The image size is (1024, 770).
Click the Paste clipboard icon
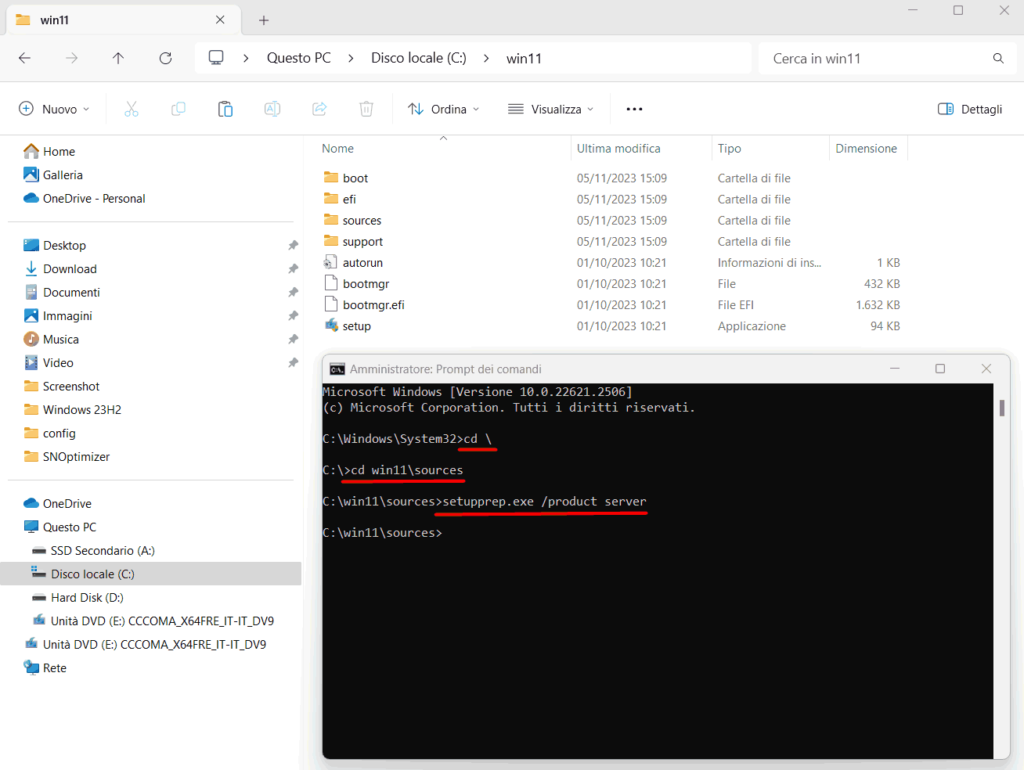click(x=225, y=109)
